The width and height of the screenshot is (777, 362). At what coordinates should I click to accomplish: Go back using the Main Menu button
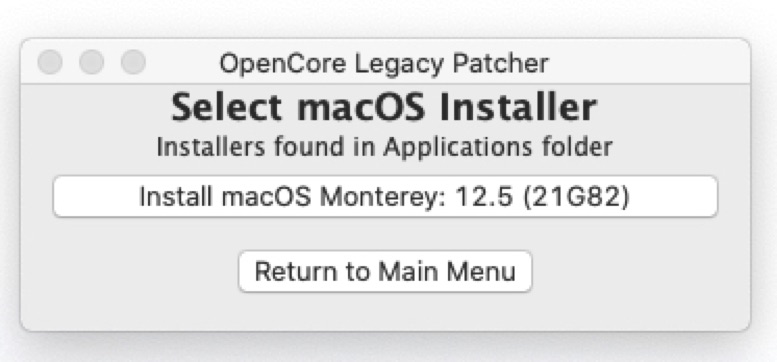[x=385, y=271]
